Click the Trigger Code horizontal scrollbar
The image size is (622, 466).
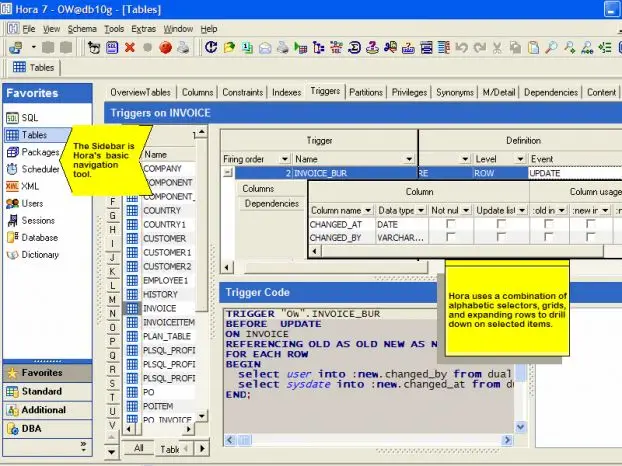tap(367, 440)
